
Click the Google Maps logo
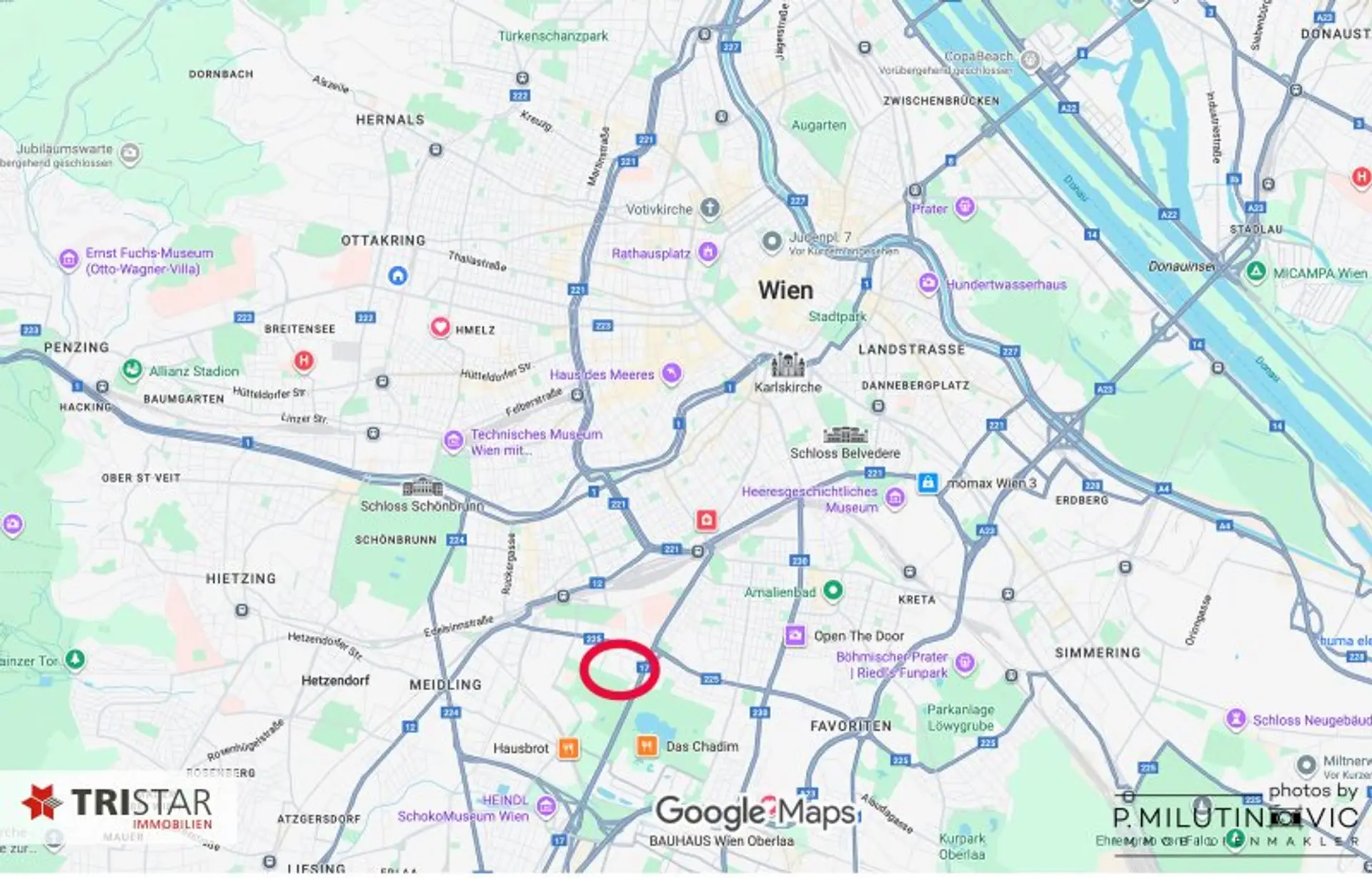coord(757,813)
